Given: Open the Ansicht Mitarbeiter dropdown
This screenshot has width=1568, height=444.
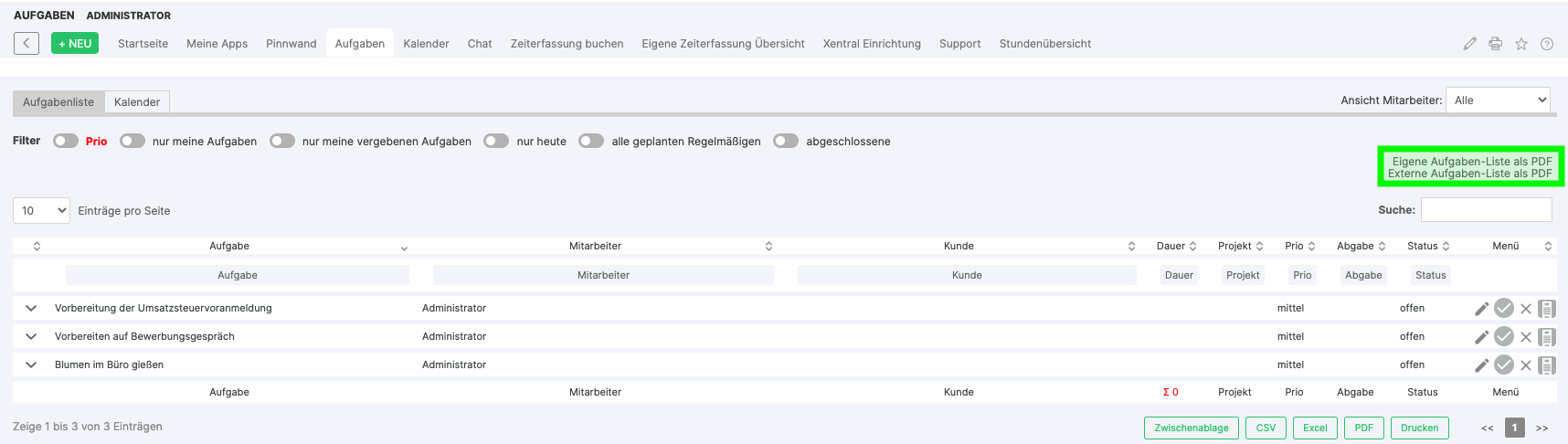Looking at the screenshot, I should tap(1499, 100).
